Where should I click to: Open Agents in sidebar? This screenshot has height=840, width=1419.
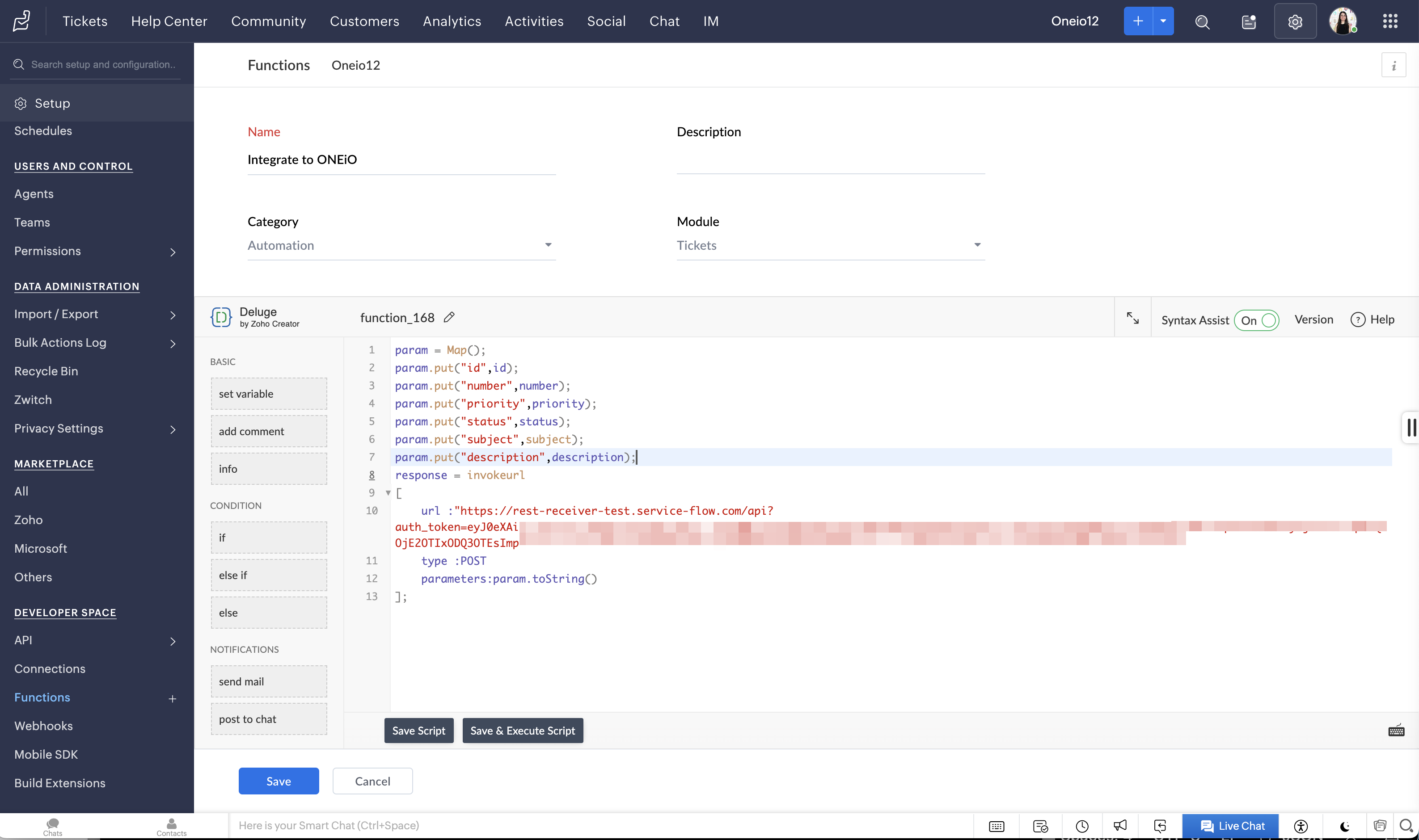34,194
